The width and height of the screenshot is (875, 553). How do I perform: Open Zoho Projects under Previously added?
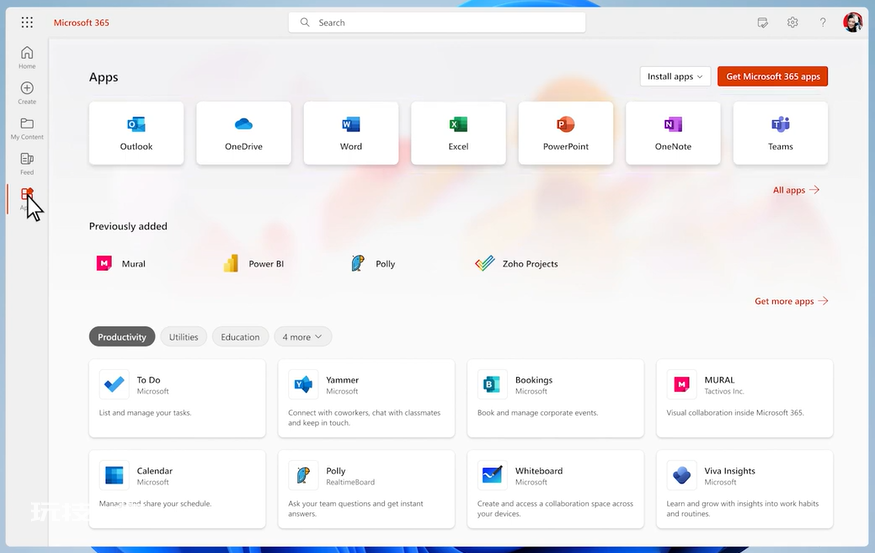[x=516, y=263]
